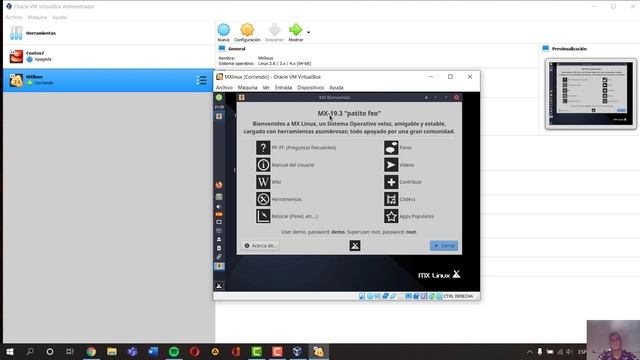Open the list menu icon on the MXlinux row
This screenshot has width=640, height=360.
pyautogui.click(x=201, y=80)
